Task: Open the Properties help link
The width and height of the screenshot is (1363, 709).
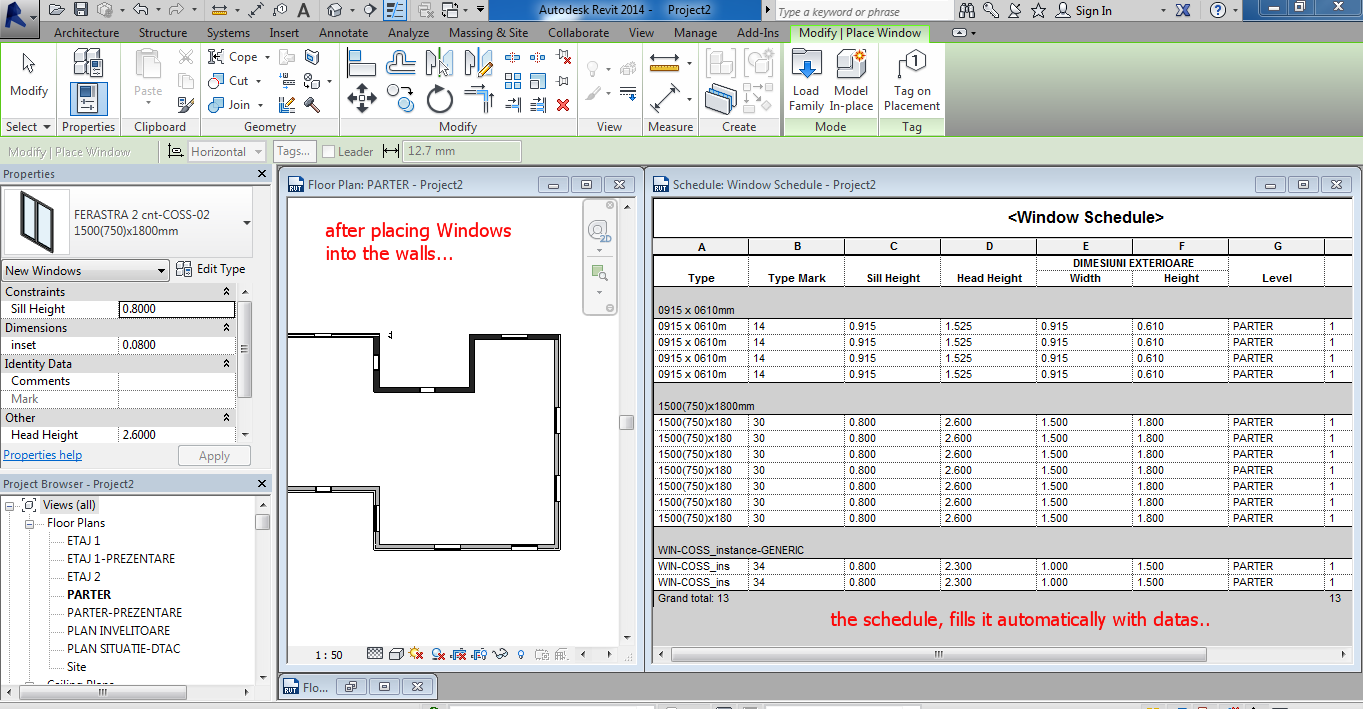Action: [x=42, y=454]
